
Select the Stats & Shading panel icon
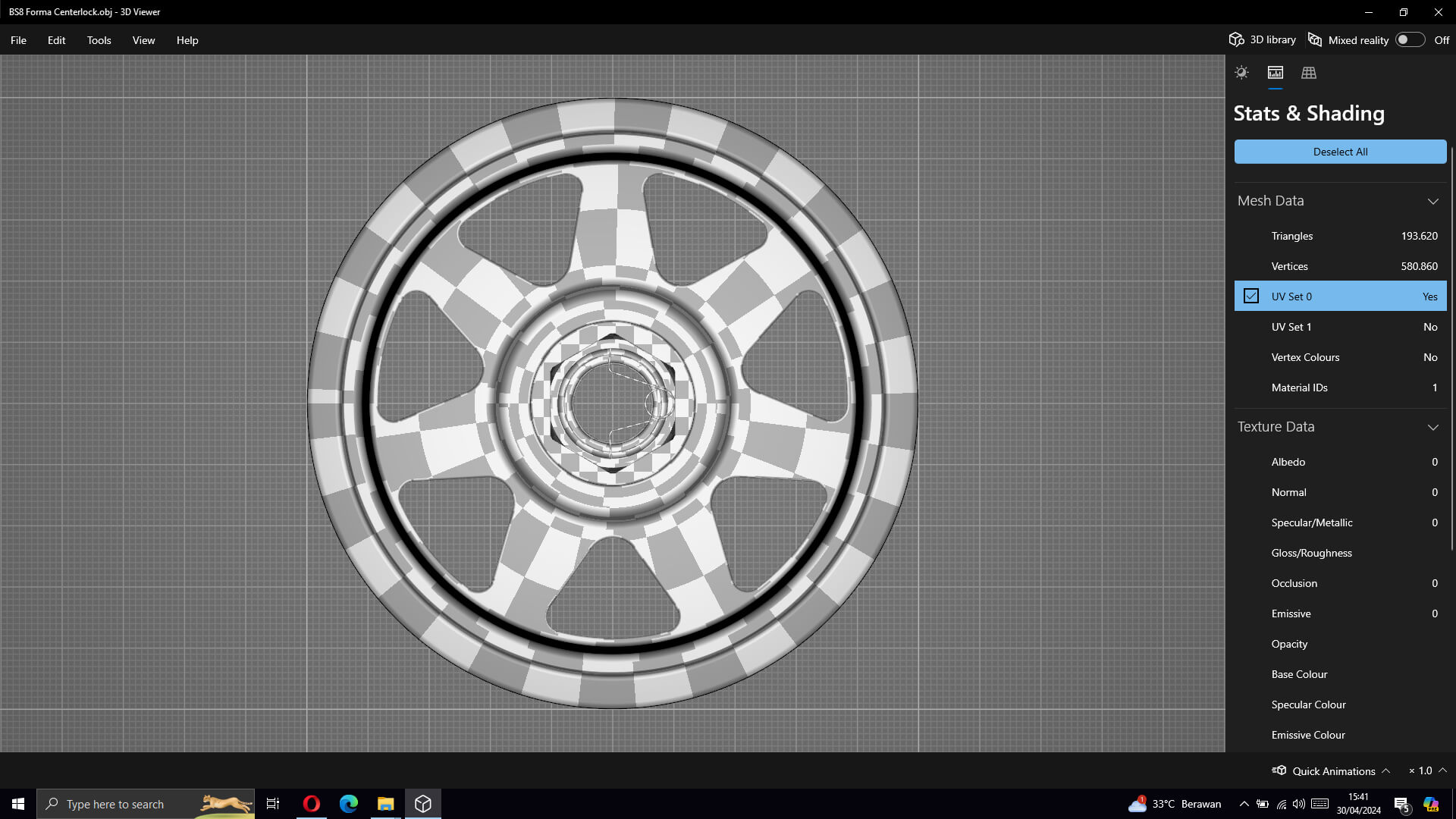pyautogui.click(x=1276, y=73)
